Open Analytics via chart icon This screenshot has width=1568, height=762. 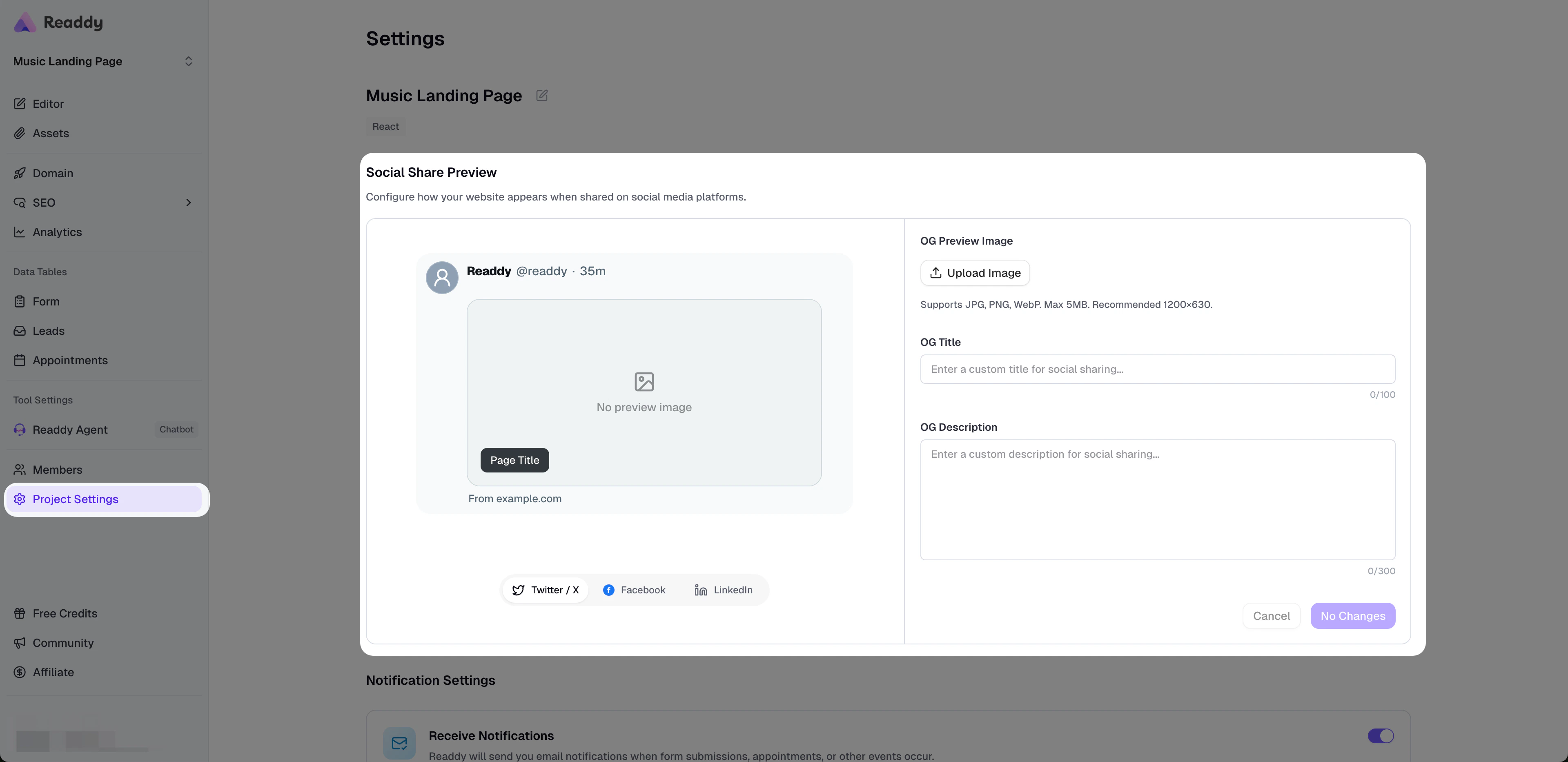coord(20,232)
